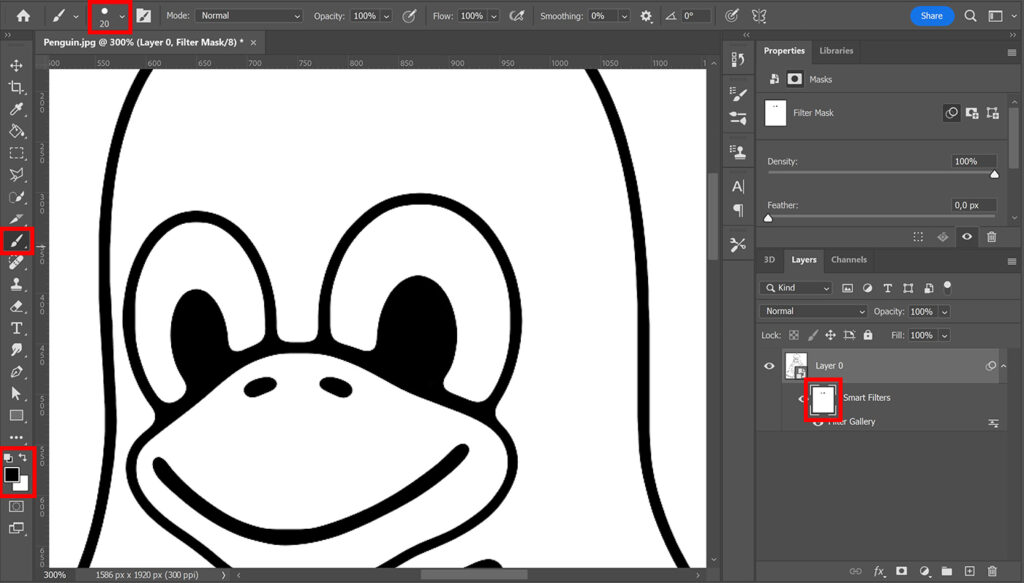Add layer style with fx icon
Screen dimensions: 1024x583
pos(879,571)
